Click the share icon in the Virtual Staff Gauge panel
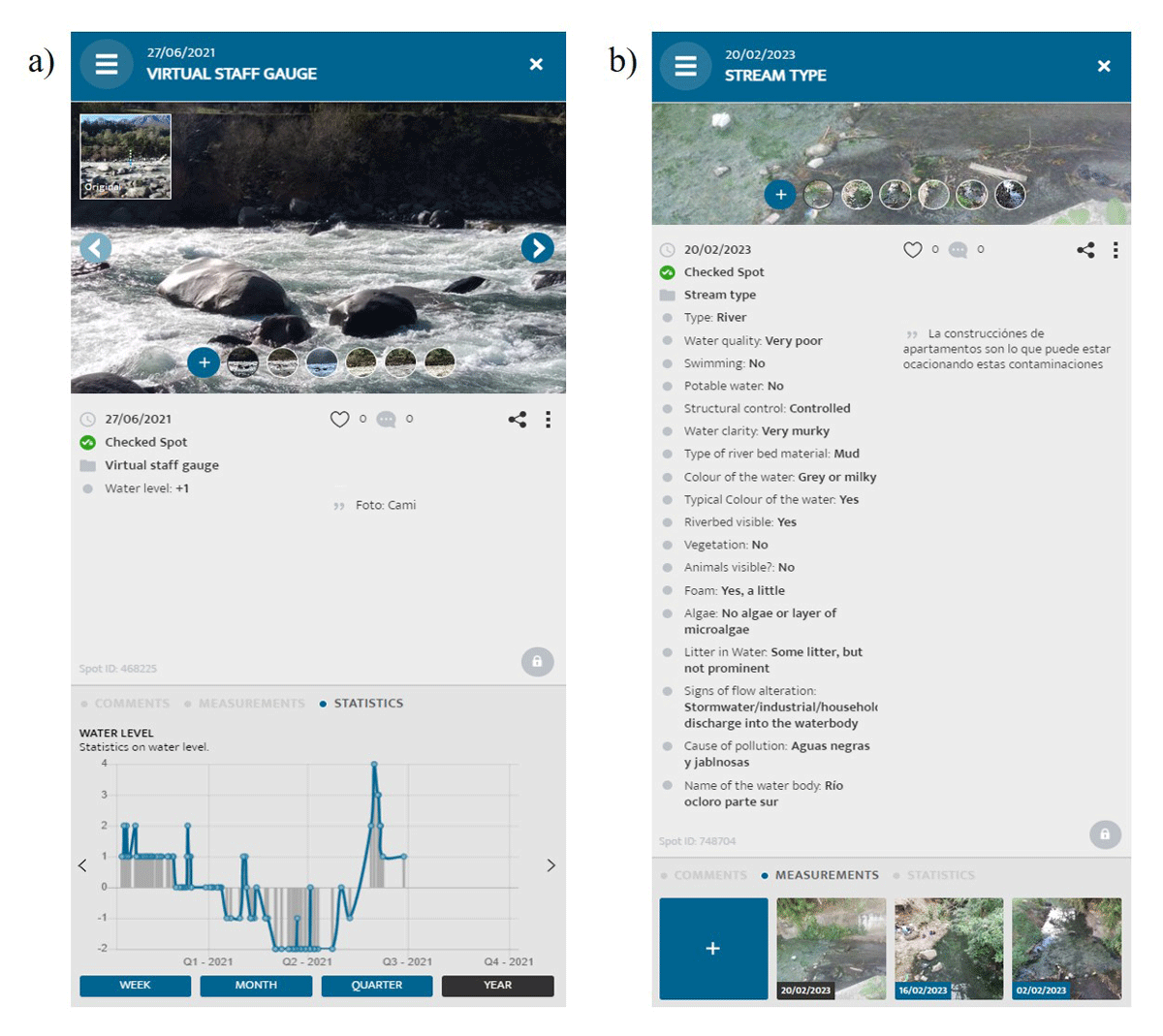This screenshot has width=1163, height=1036. pyautogui.click(x=518, y=420)
